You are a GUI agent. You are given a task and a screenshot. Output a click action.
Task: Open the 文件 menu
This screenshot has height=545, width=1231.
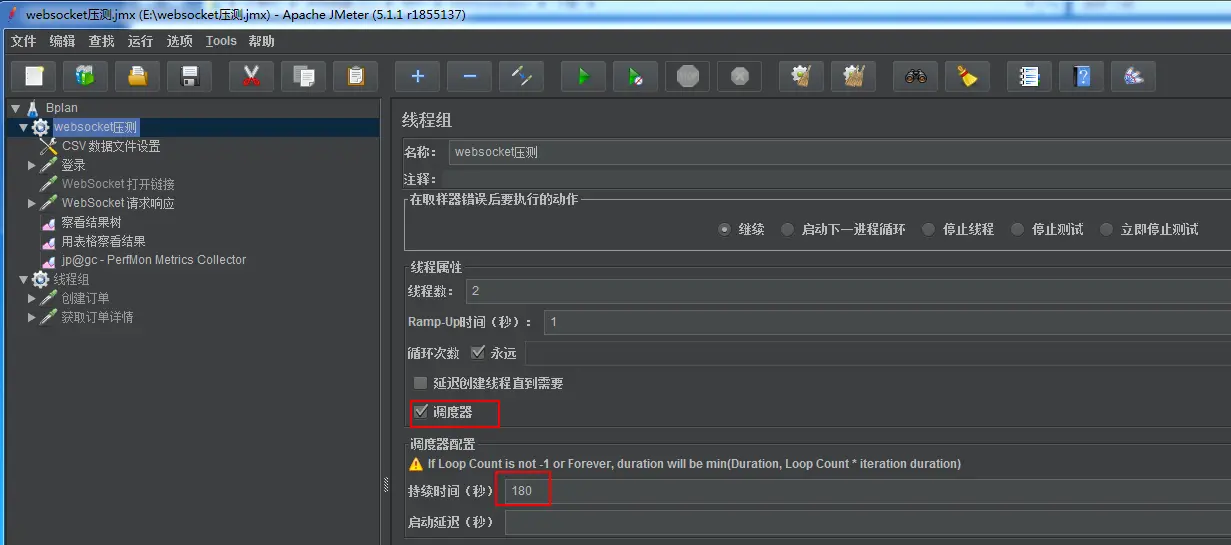[23, 41]
